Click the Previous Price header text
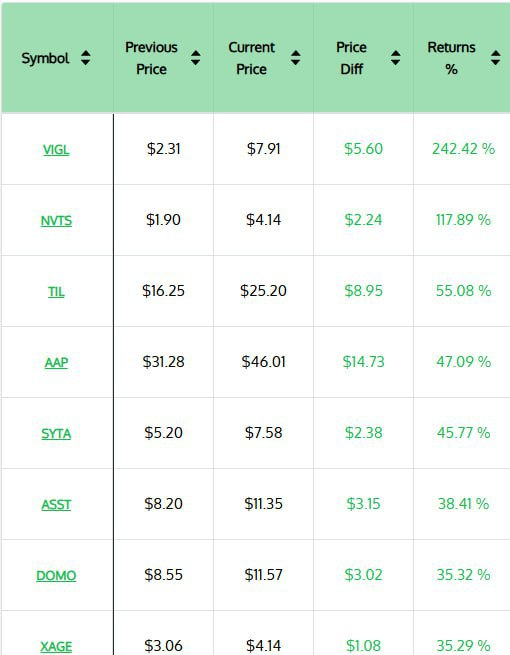Screen dimensions: 510x655 coord(151,58)
